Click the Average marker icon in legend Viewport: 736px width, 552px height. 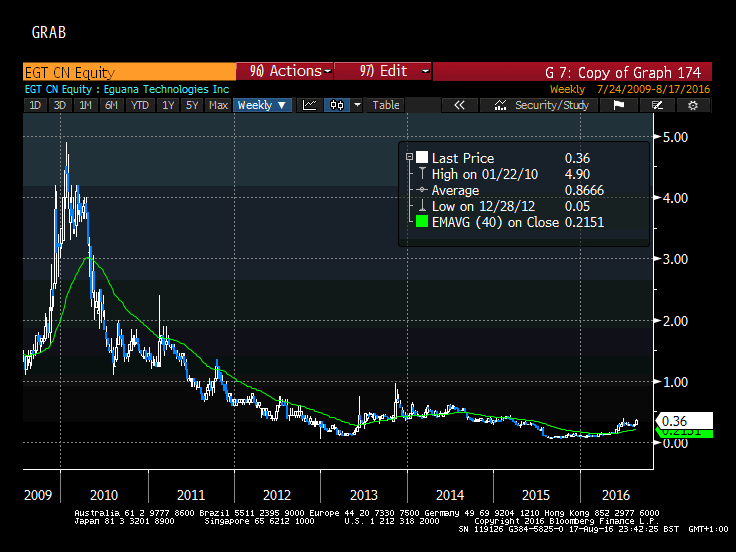click(422, 190)
